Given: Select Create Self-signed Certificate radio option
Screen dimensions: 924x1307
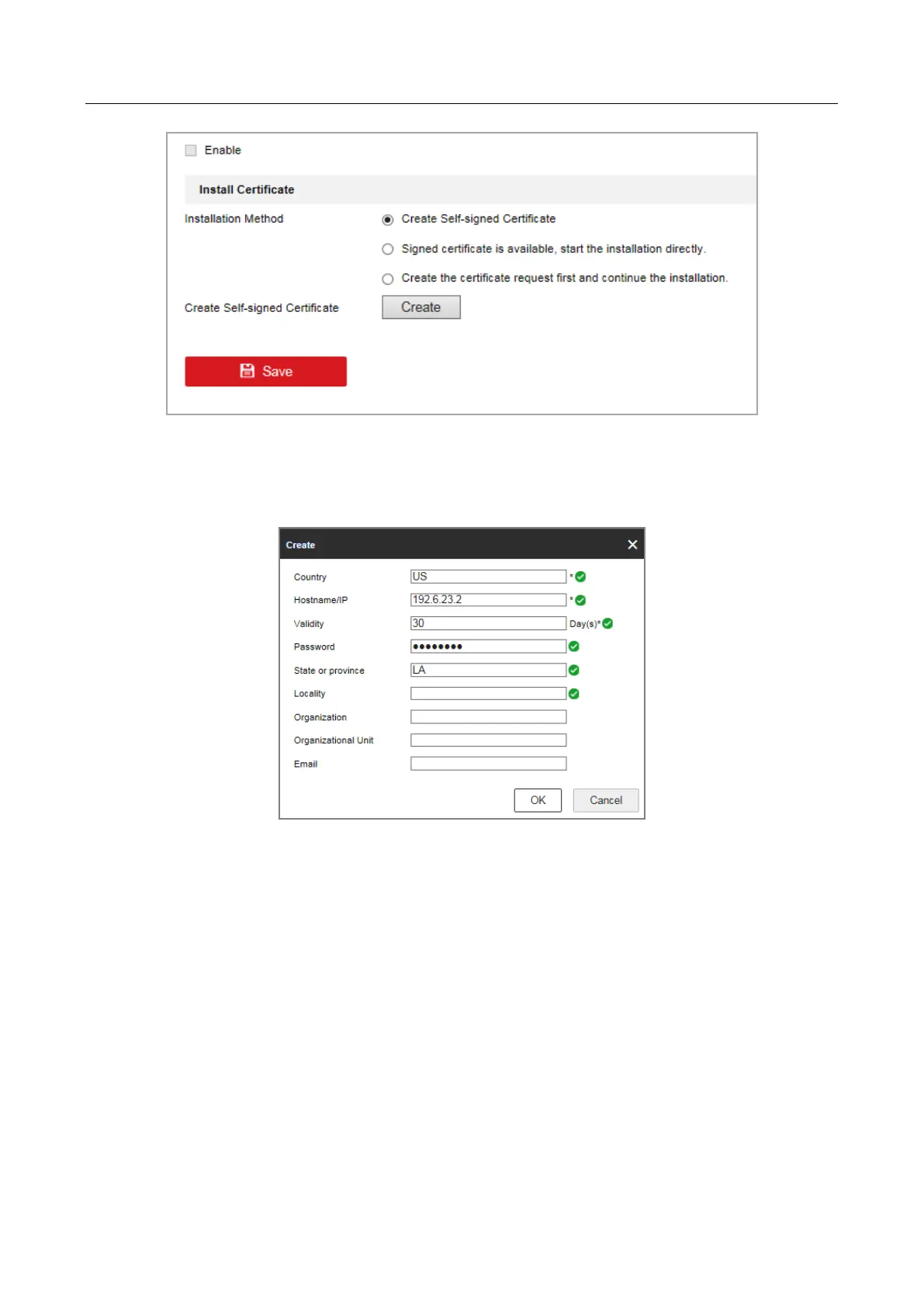Looking at the screenshot, I should pyautogui.click(x=388, y=220).
